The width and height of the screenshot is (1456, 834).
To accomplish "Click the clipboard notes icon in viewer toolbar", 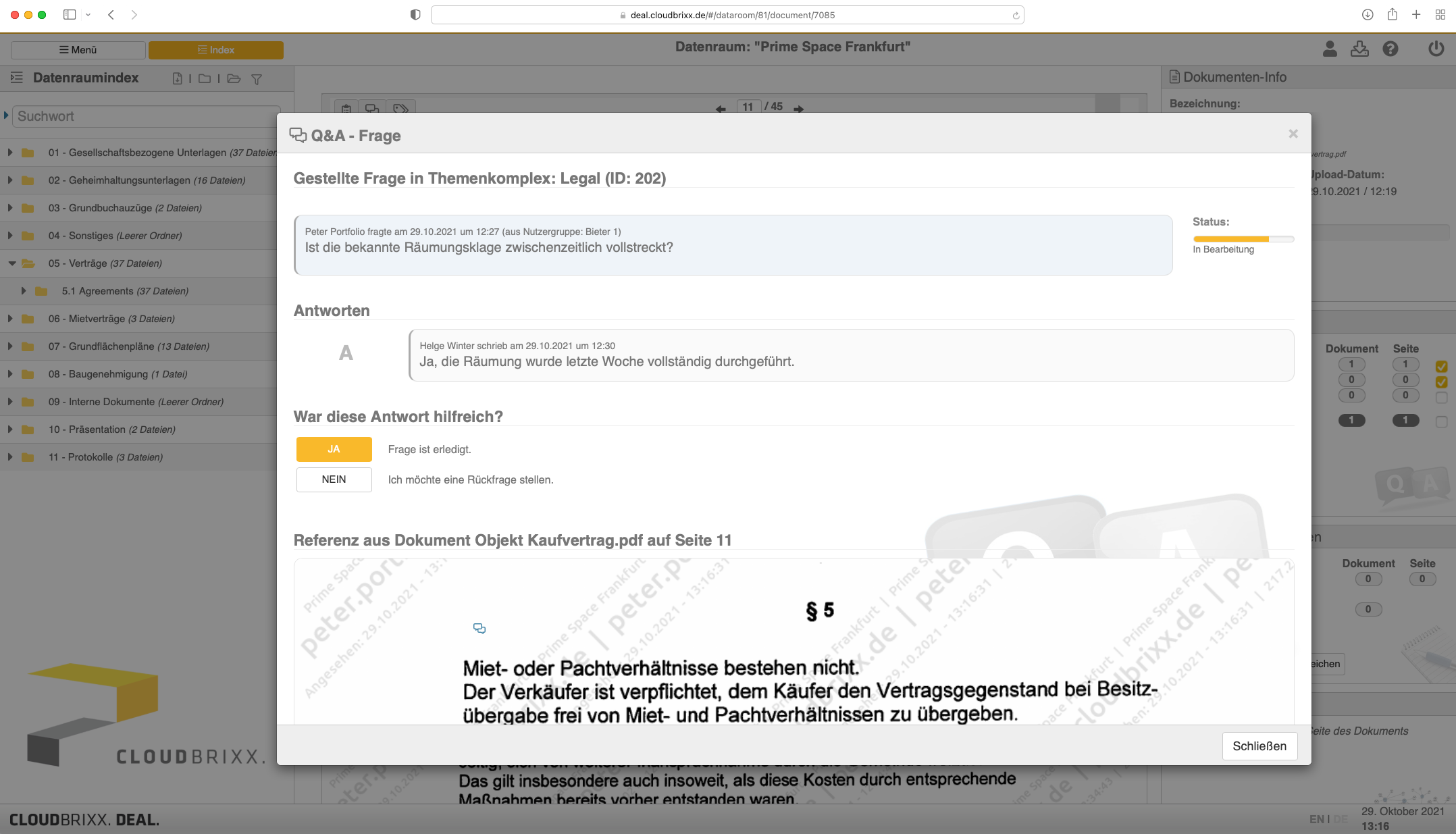I will tap(346, 108).
